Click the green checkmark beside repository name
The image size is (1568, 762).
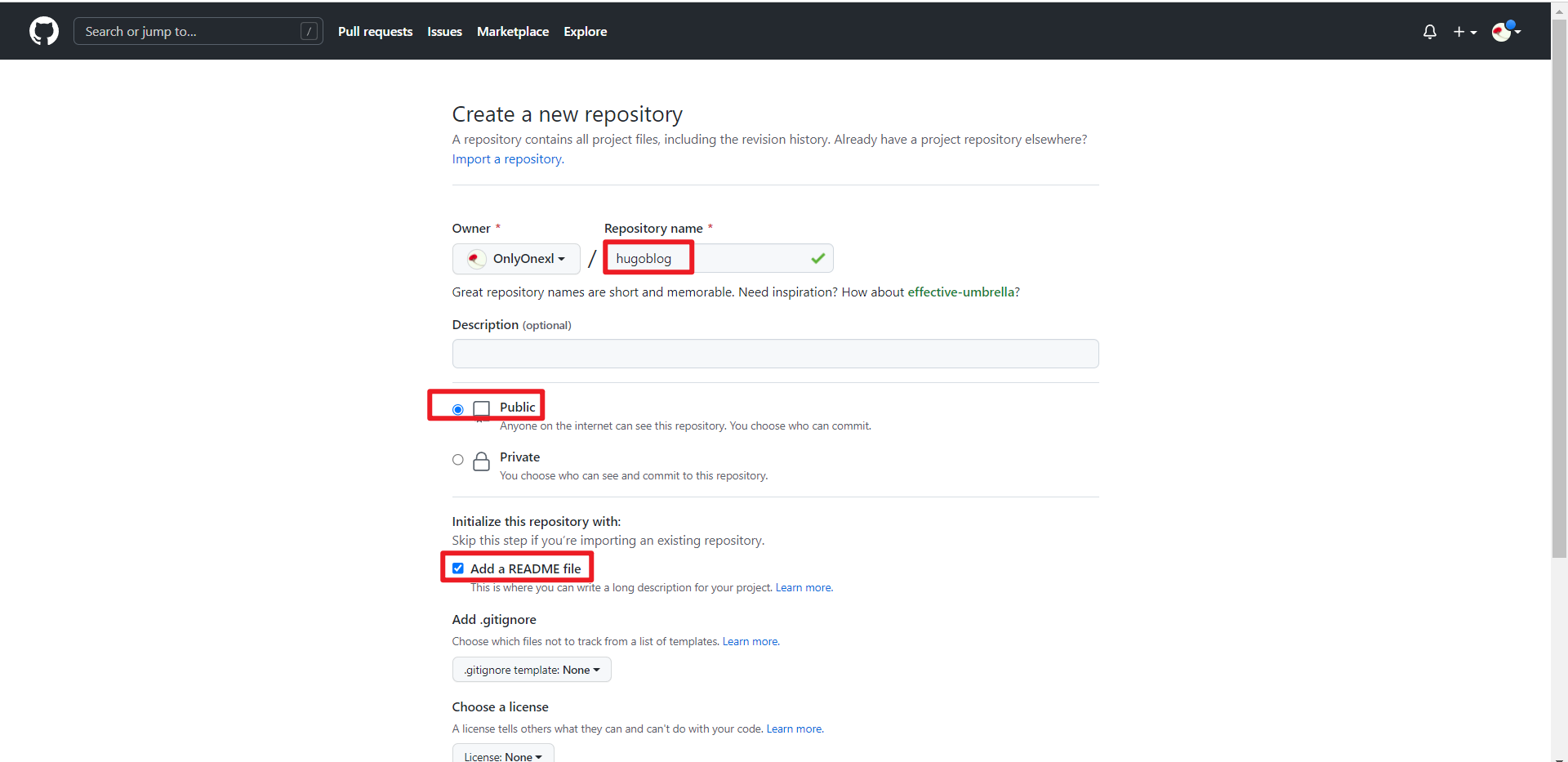[817, 258]
